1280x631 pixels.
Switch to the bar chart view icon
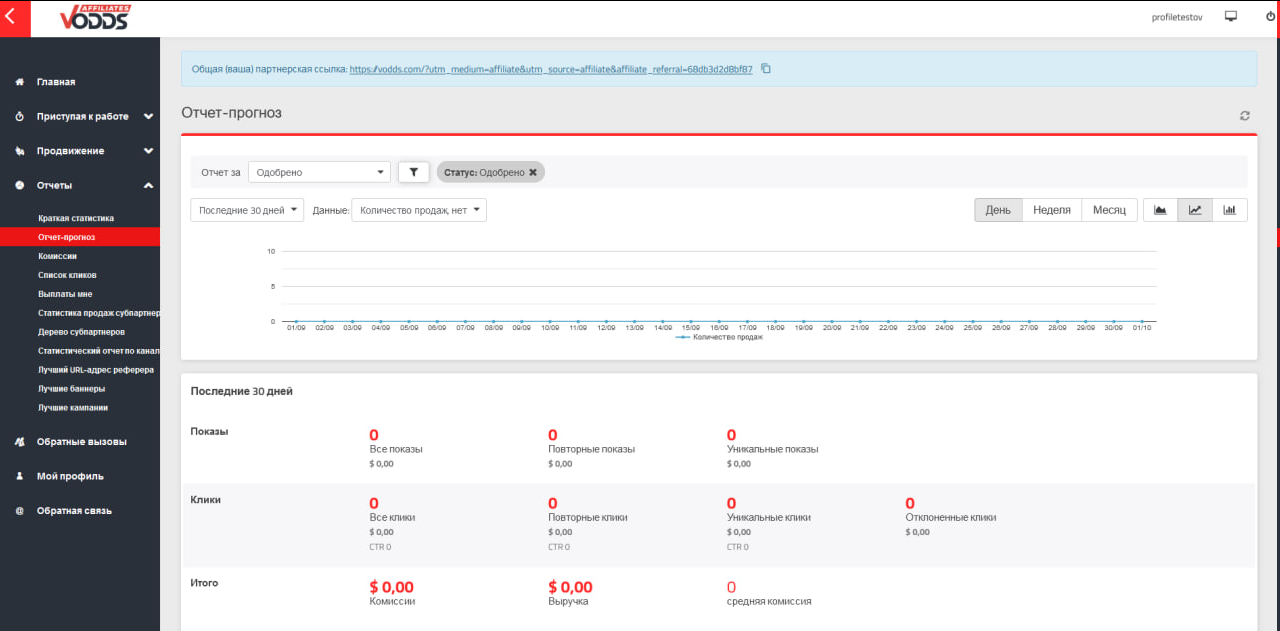(1230, 209)
